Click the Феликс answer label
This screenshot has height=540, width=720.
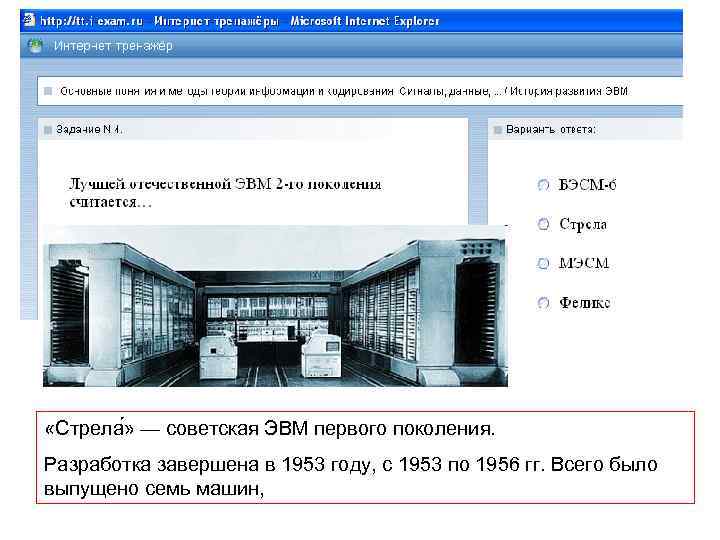tap(585, 303)
